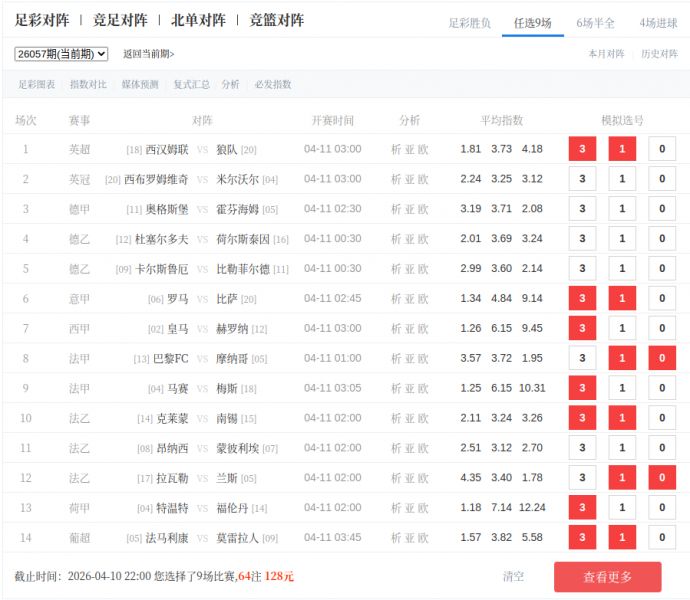Go to 竞足对阵 in header

click(120, 20)
